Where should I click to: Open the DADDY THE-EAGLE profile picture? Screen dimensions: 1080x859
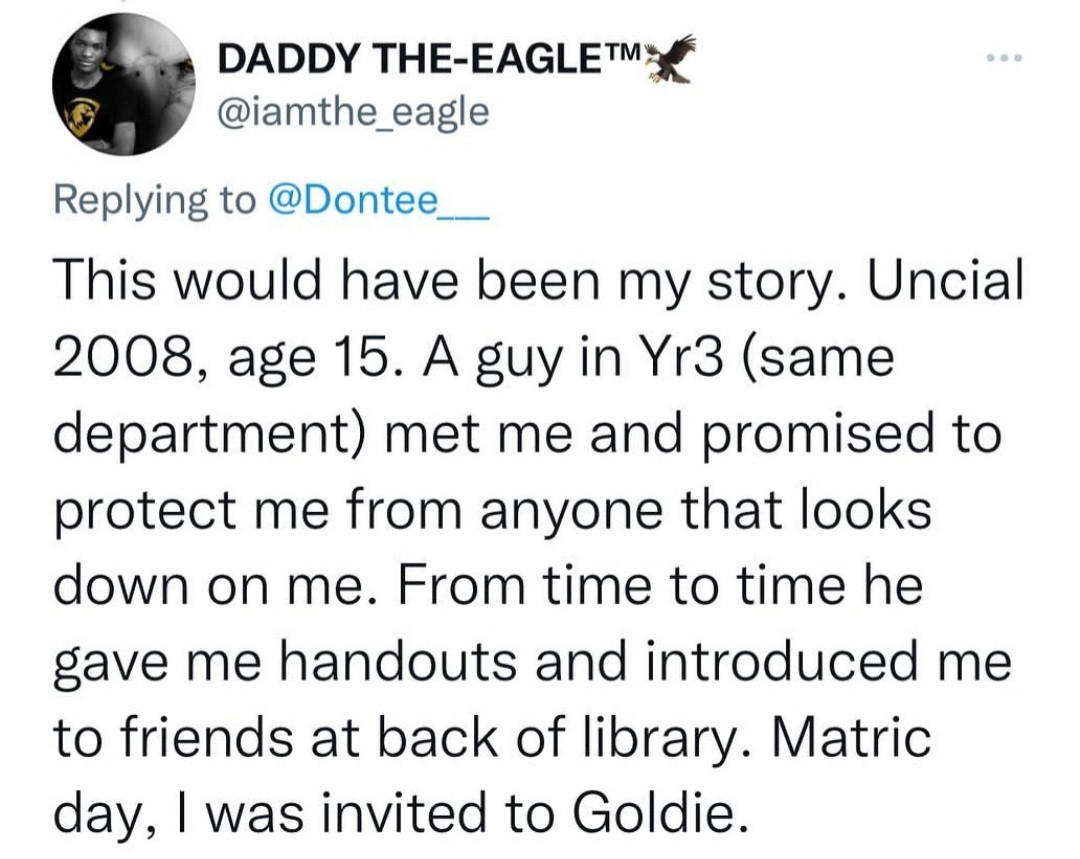click(x=125, y=84)
